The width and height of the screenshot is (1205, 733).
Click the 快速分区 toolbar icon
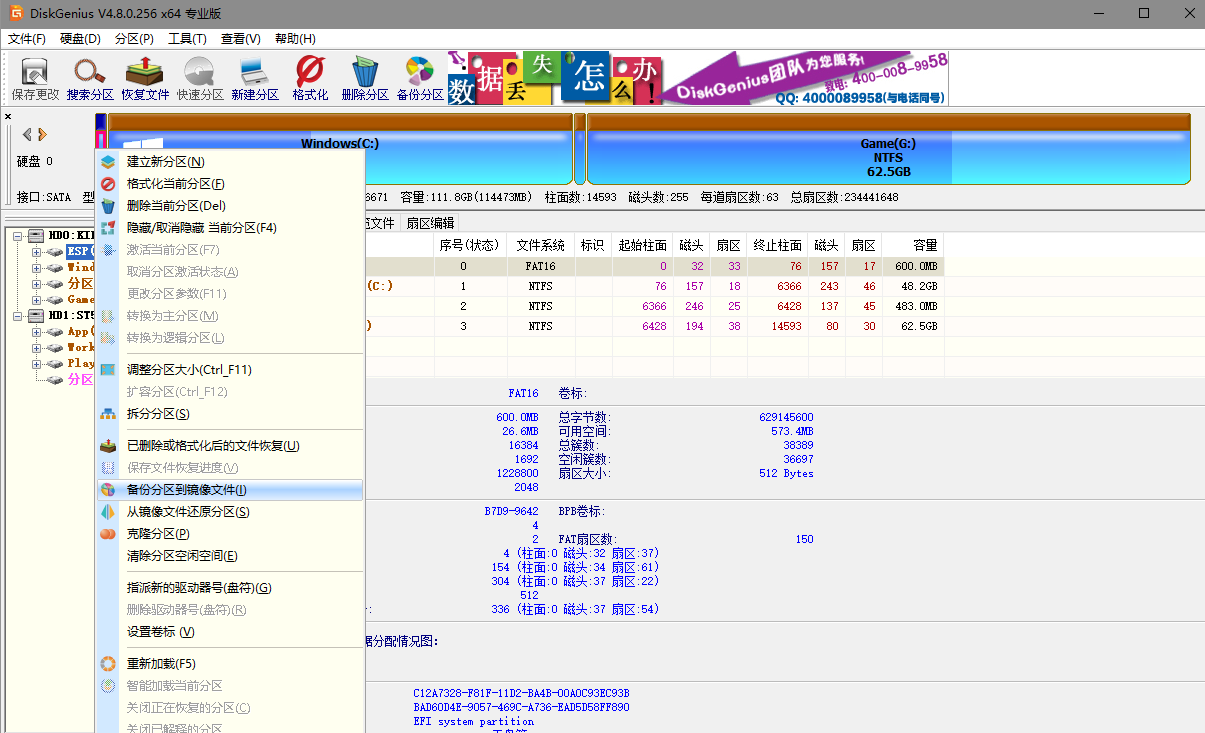200,79
